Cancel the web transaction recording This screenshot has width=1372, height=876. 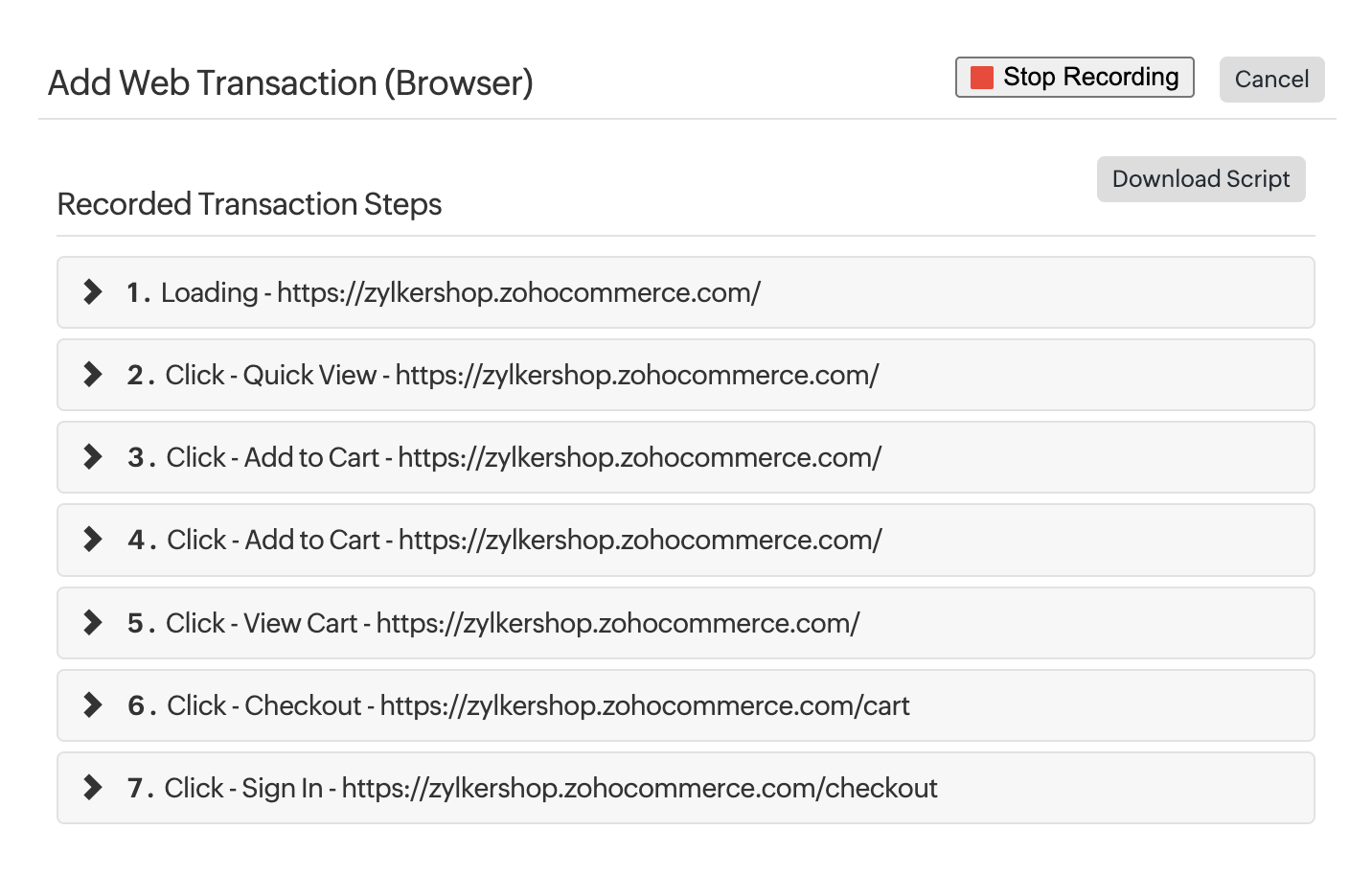[1271, 79]
